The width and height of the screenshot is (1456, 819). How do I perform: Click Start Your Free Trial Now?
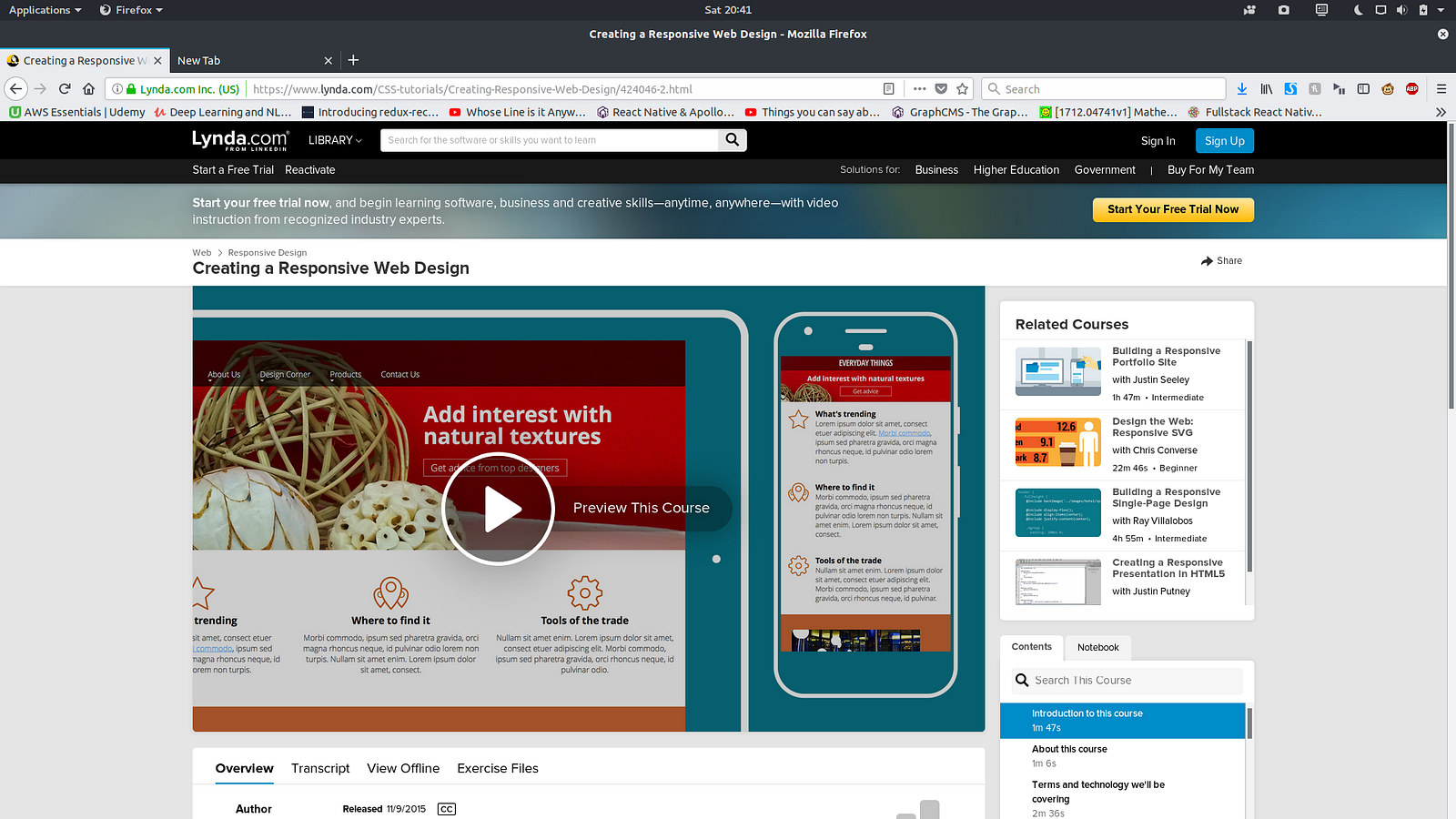[x=1173, y=209]
